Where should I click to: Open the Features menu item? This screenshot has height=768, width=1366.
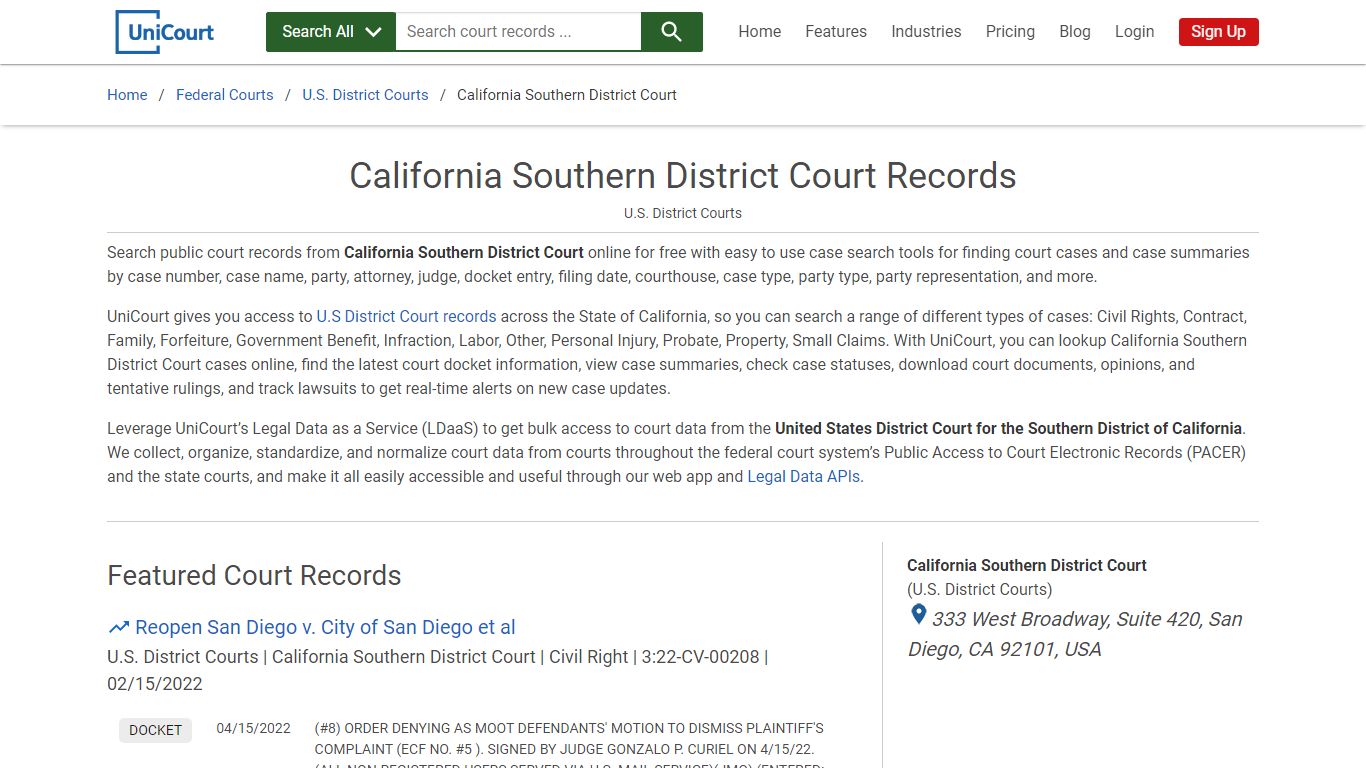click(x=836, y=32)
